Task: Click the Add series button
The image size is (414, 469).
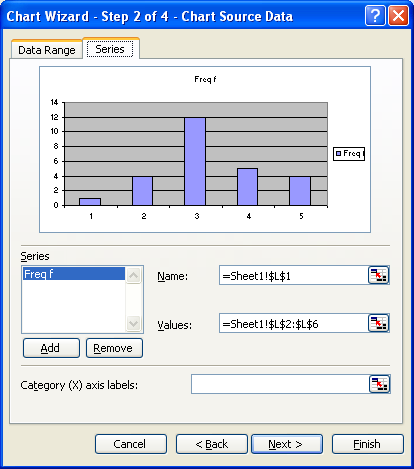Action: [51, 348]
